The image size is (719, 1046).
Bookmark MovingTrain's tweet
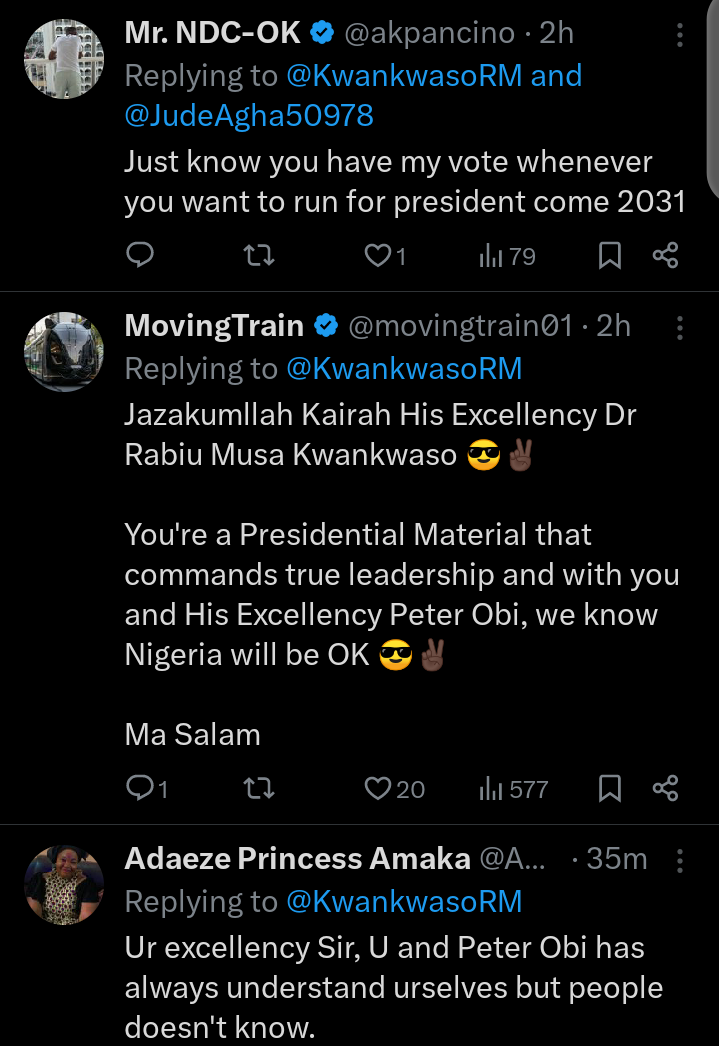610,789
